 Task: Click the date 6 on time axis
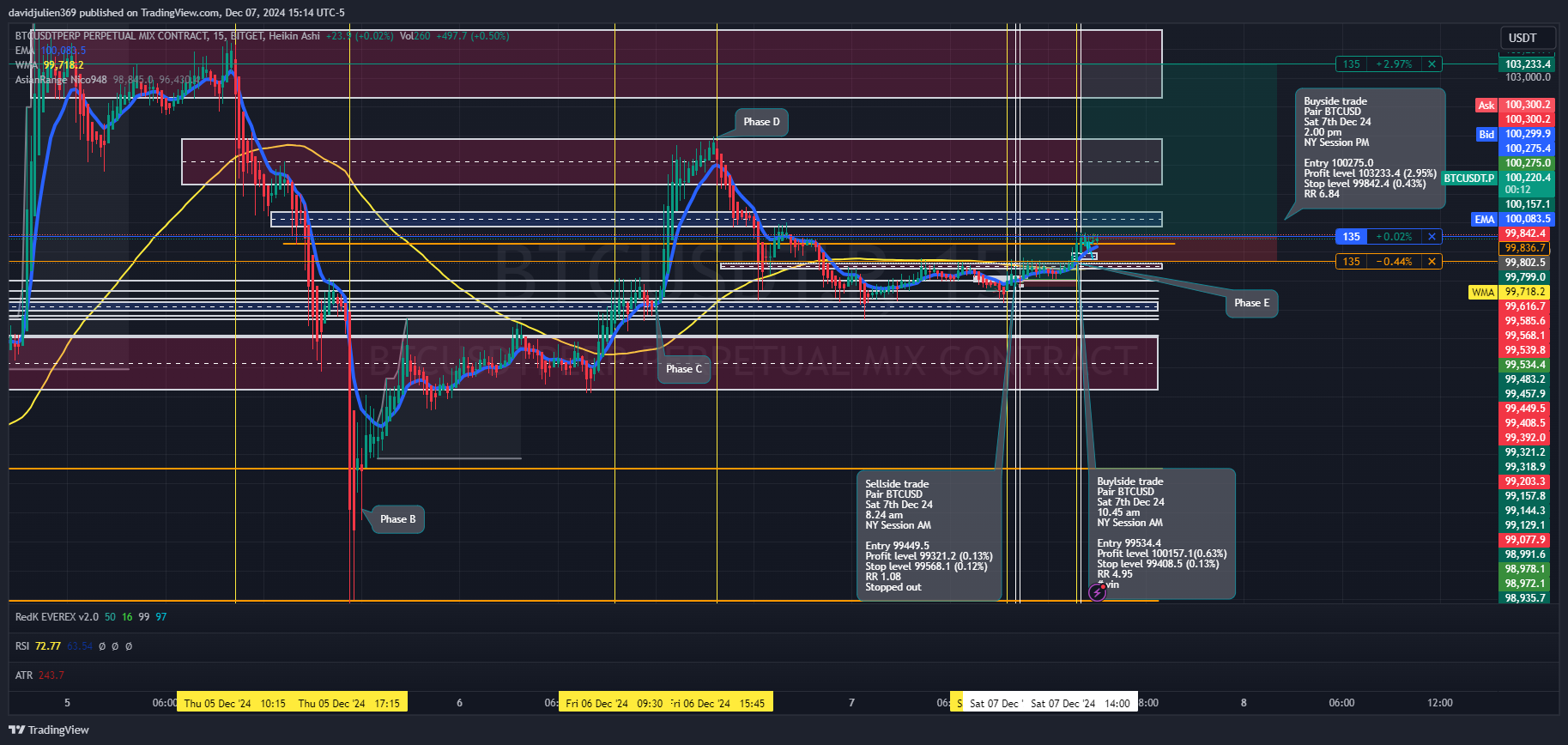coord(459,703)
